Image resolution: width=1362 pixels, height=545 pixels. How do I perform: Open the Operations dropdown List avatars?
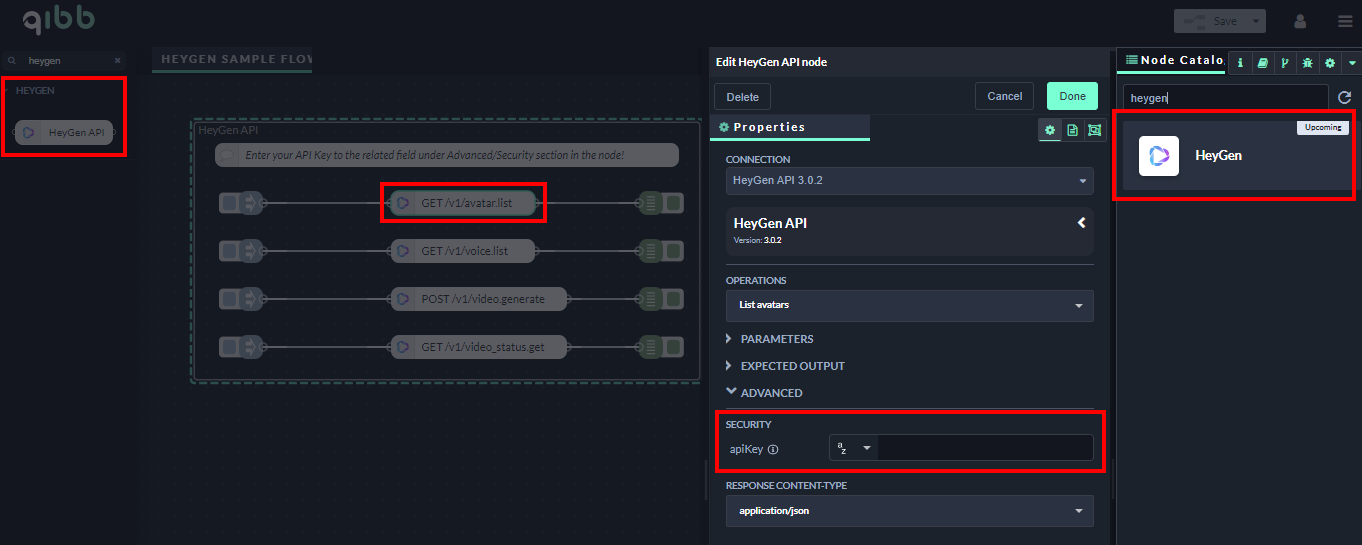click(x=909, y=305)
